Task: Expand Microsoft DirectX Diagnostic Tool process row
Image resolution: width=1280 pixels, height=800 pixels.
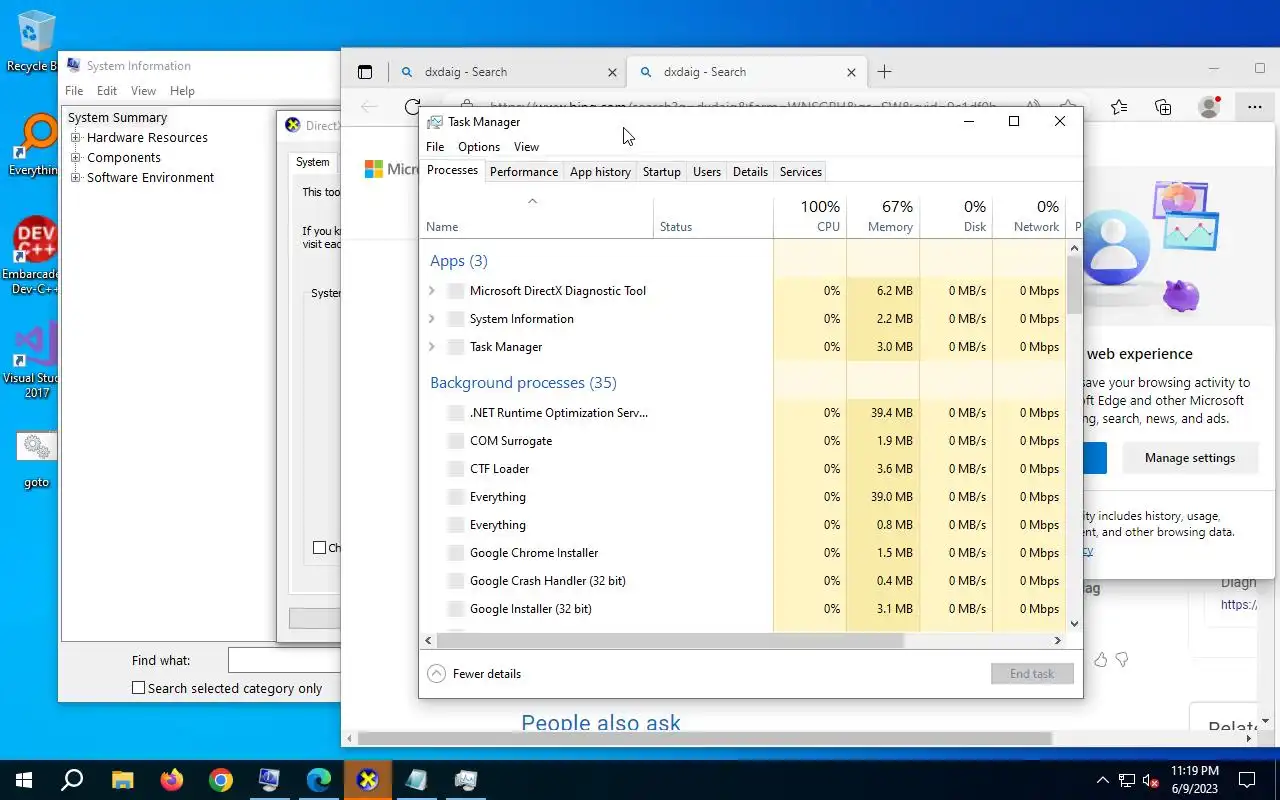Action: tap(432, 291)
